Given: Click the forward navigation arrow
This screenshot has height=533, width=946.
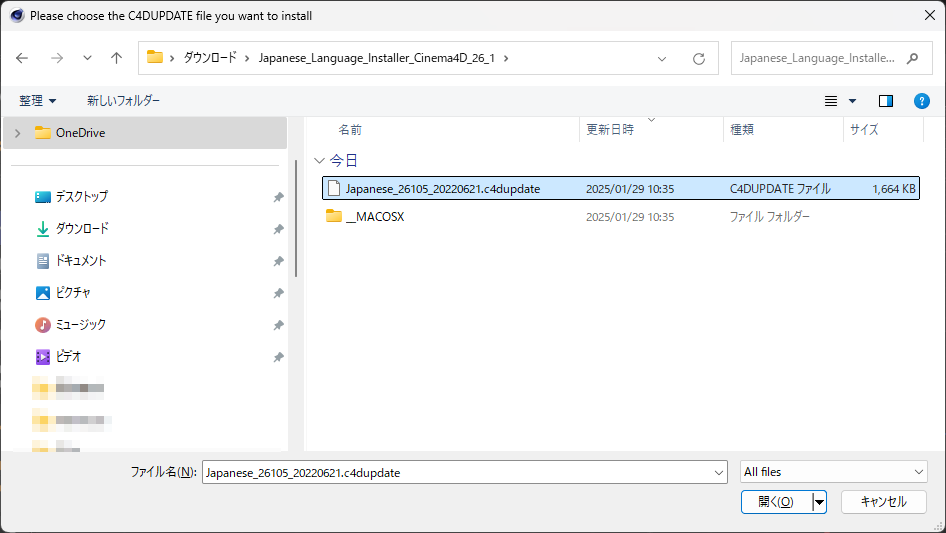Looking at the screenshot, I should (57, 58).
